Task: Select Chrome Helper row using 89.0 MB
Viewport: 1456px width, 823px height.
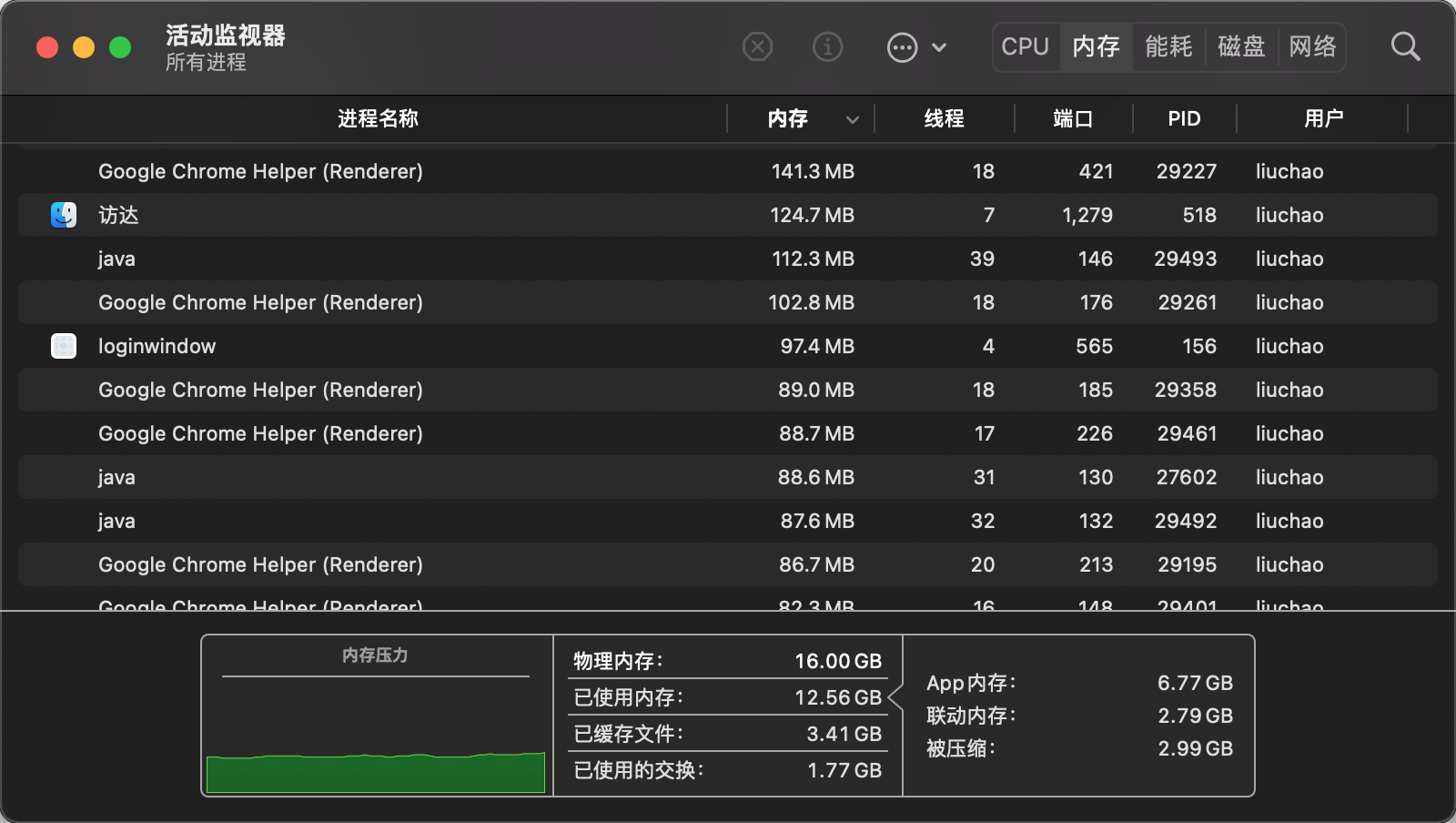Action: (x=728, y=390)
